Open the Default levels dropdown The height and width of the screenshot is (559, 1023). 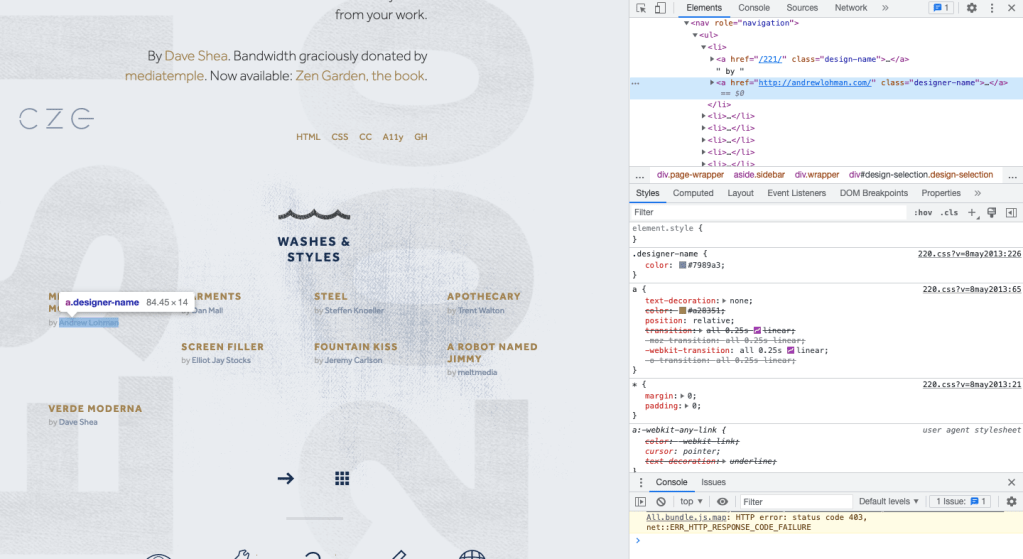889,501
